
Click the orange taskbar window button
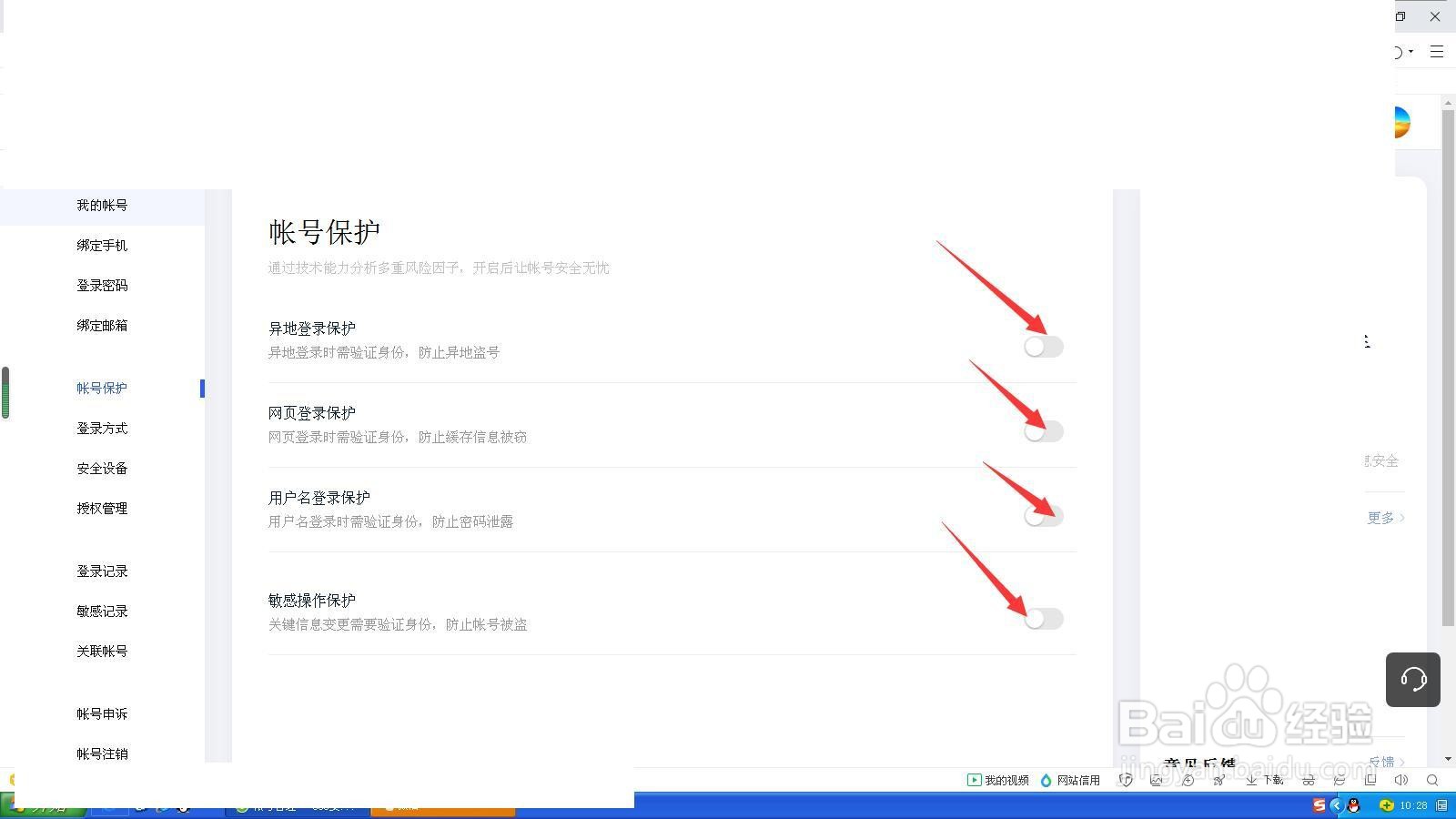(443, 808)
